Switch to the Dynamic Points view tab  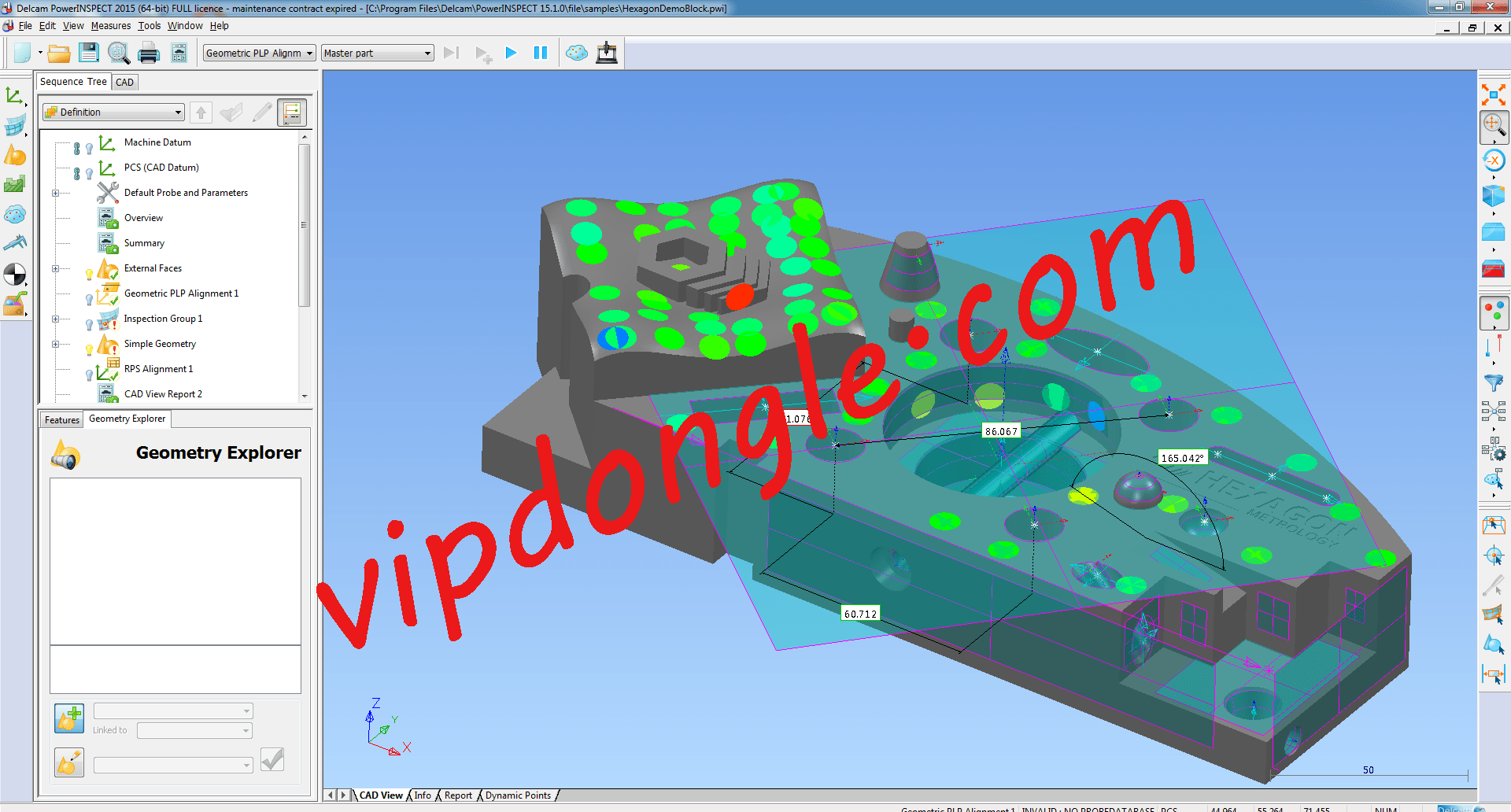tap(518, 795)
